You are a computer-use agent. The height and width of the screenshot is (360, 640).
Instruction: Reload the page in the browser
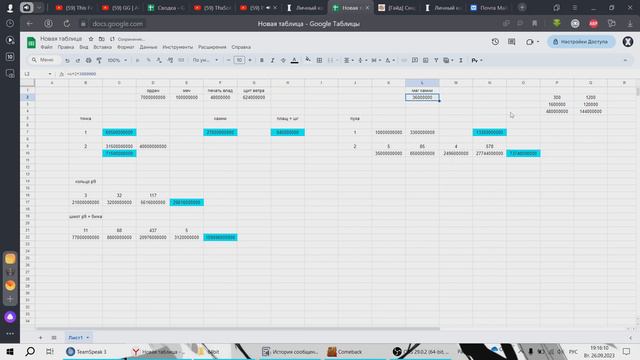[x=67, y=24]
